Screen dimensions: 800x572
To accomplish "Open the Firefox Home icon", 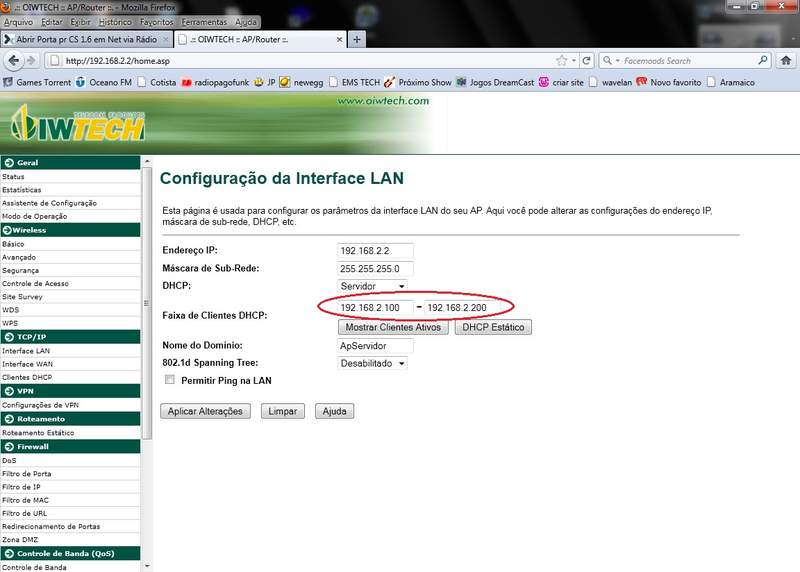I will (786, 61).
